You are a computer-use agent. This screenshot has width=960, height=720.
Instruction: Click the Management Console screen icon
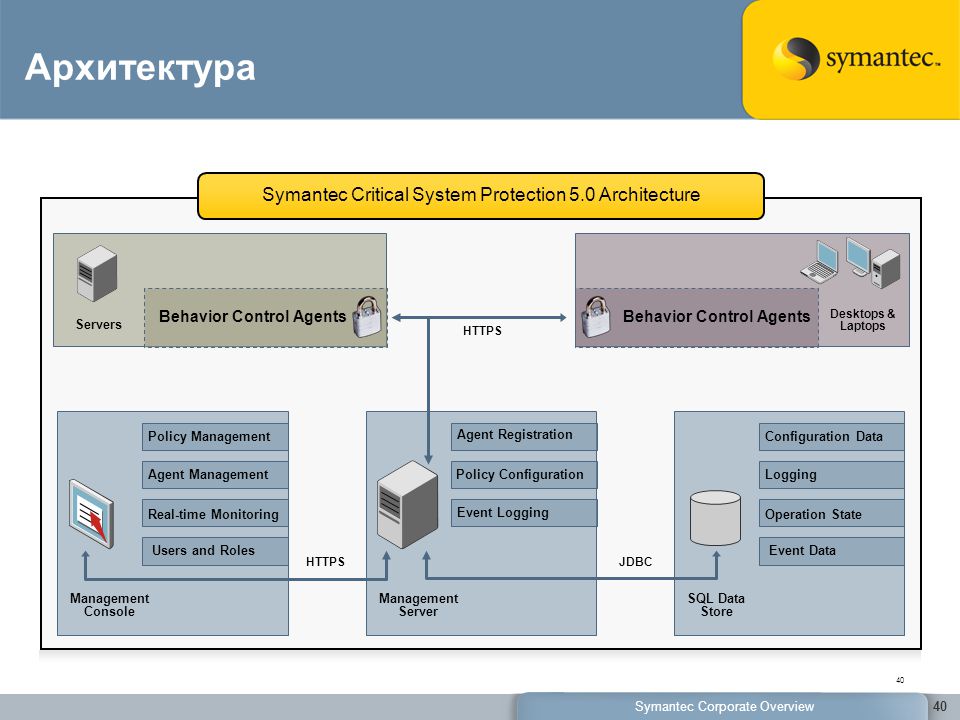click(x=91, y=514)
